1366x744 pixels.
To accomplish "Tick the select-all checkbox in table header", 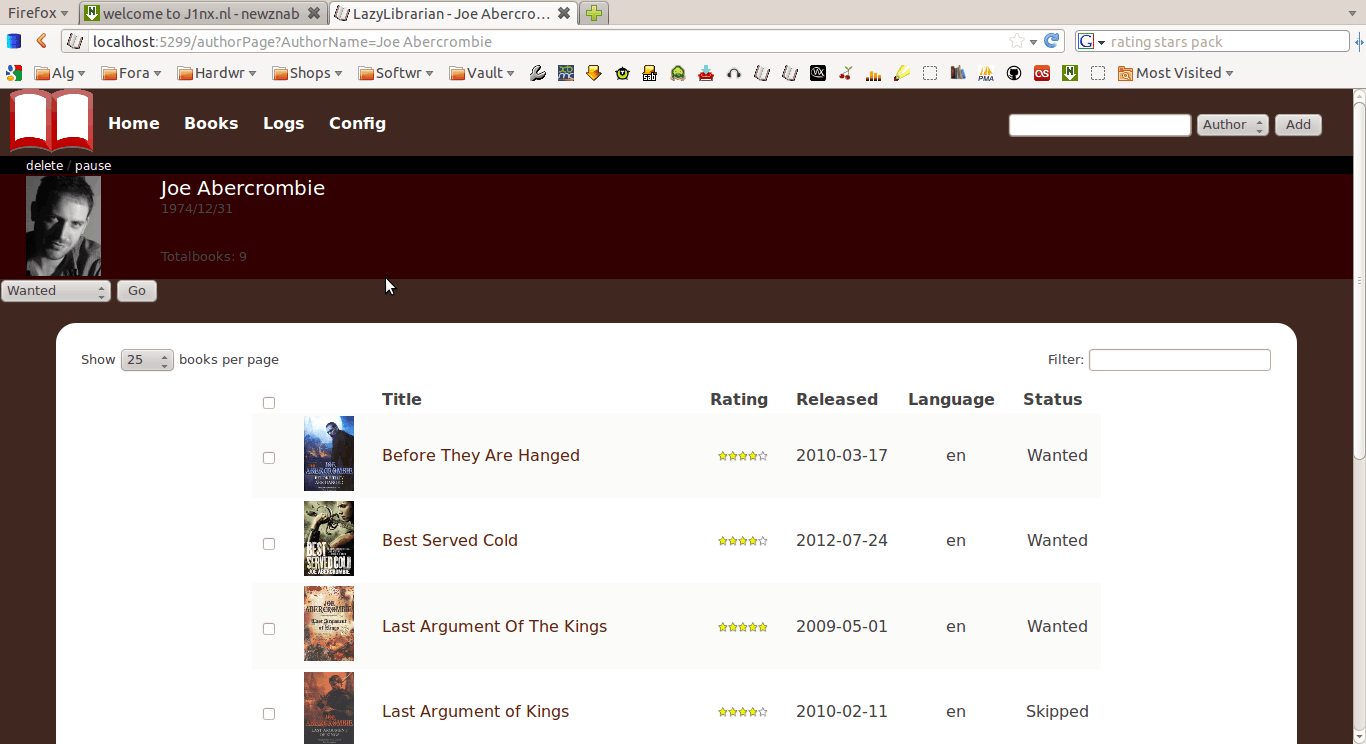I will [269, 403].
